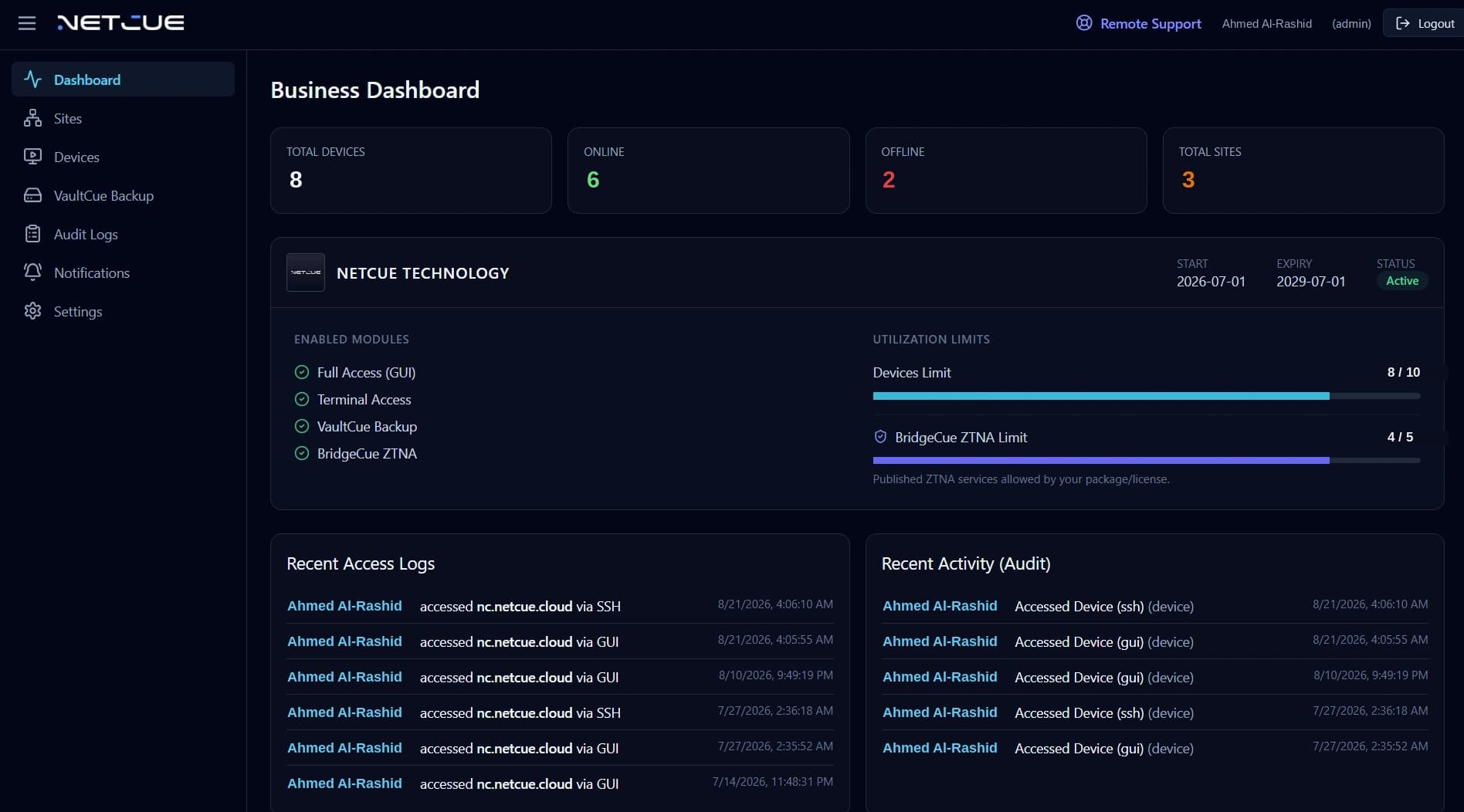Click the 8 / 10 devices limit value
Viewport: 1464px width, 812px height.
click(x=1404, y=372)
